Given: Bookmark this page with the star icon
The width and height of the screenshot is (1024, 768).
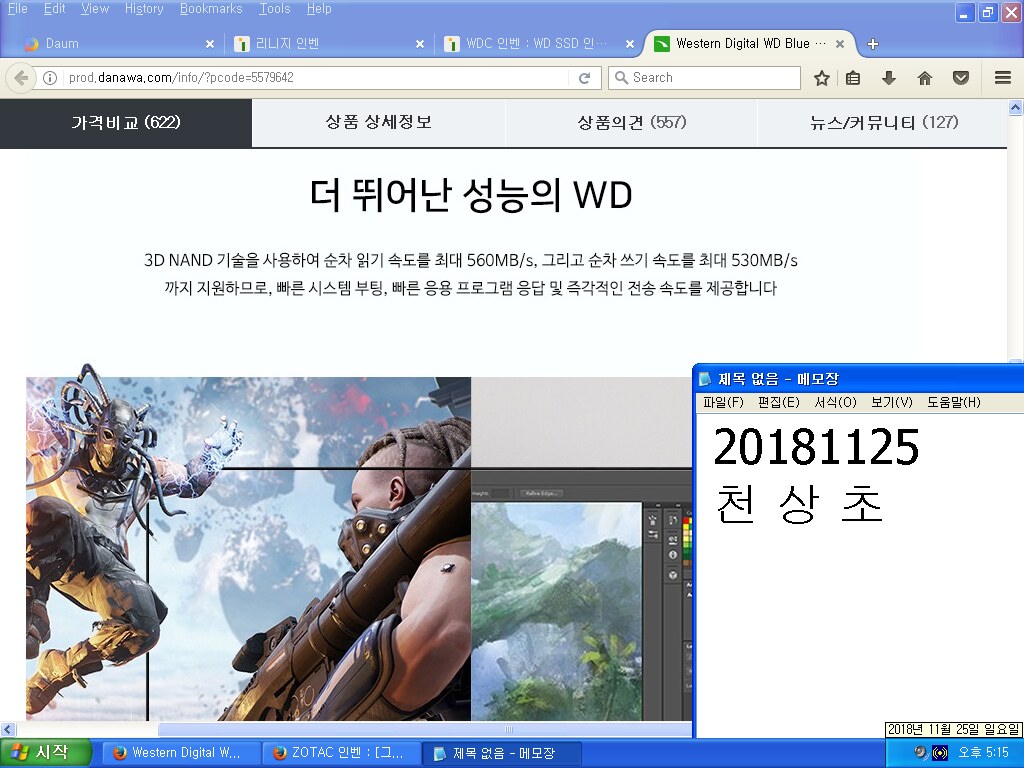Looking at the screenshot, I should coord(822,78).
